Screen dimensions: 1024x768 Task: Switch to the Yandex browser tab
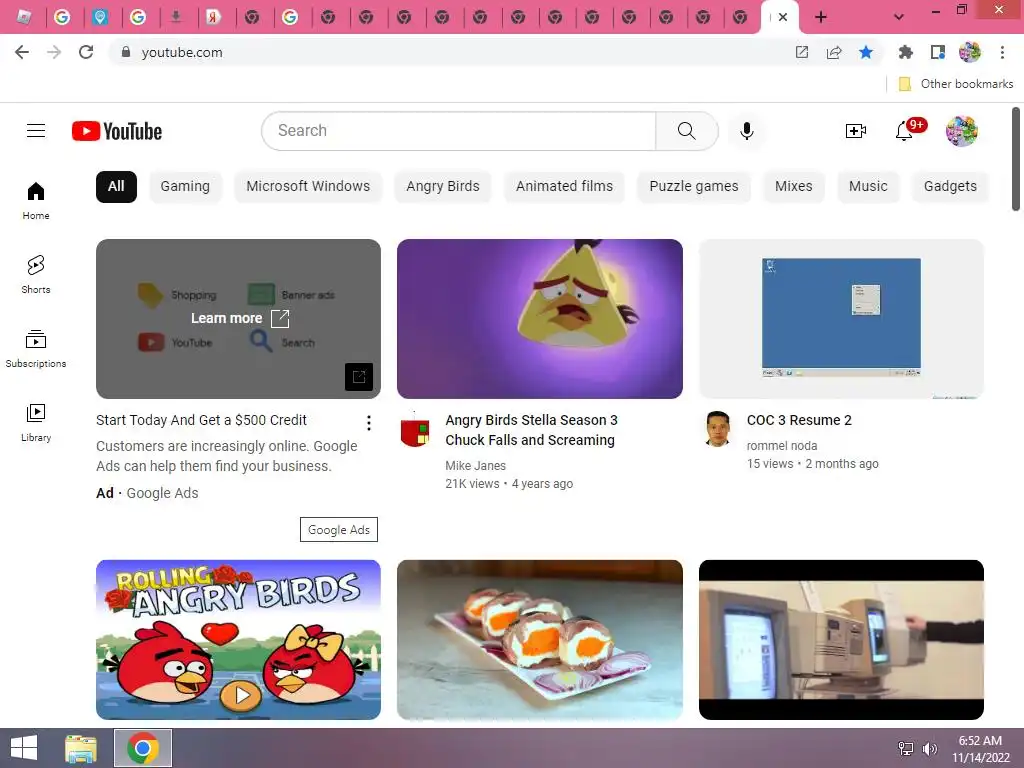[x=214, y=17]
